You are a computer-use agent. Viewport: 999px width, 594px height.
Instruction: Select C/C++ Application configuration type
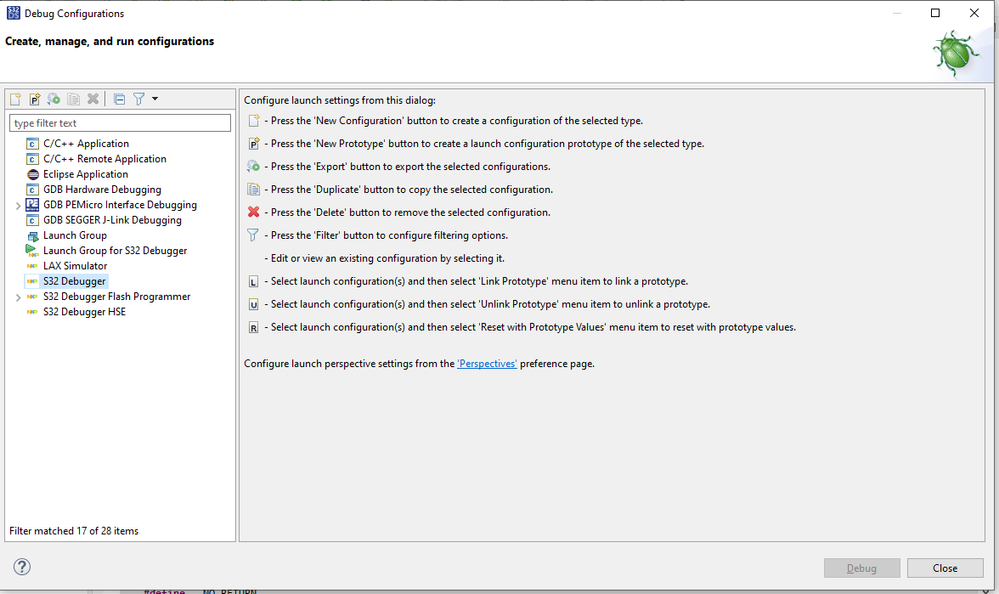coord(86,144)
